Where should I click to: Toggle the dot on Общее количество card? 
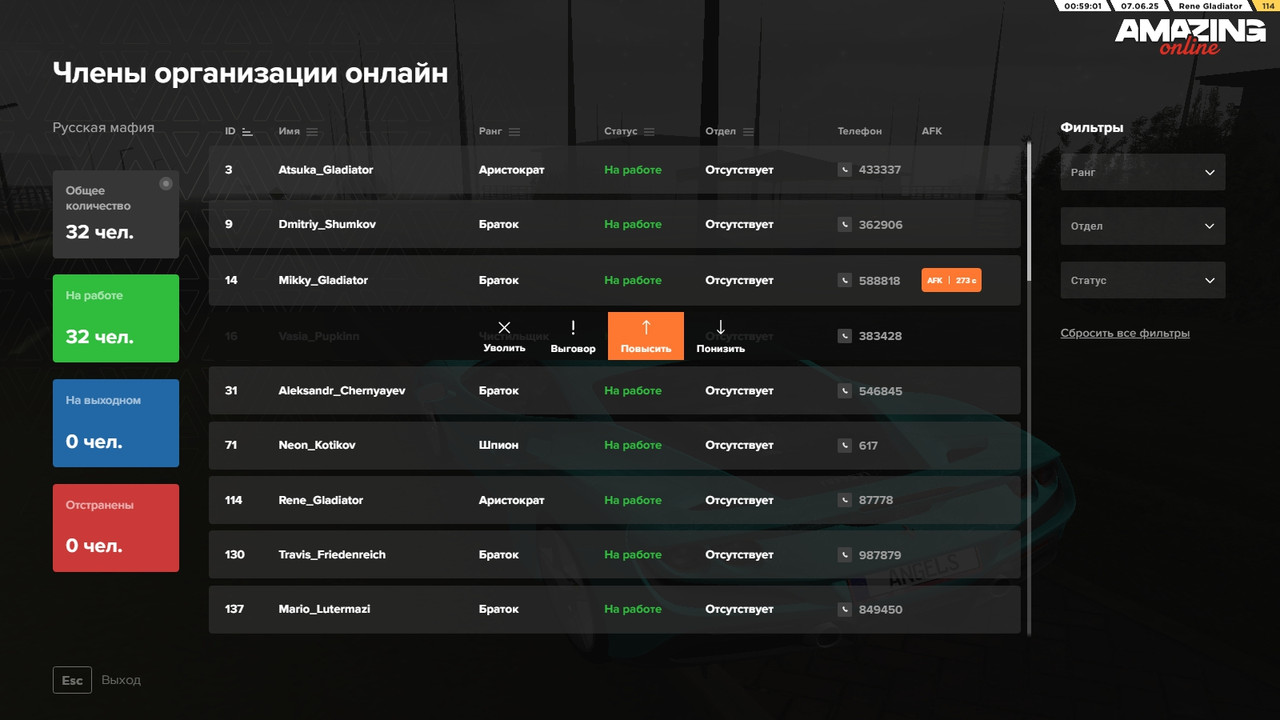coord(166,184)
